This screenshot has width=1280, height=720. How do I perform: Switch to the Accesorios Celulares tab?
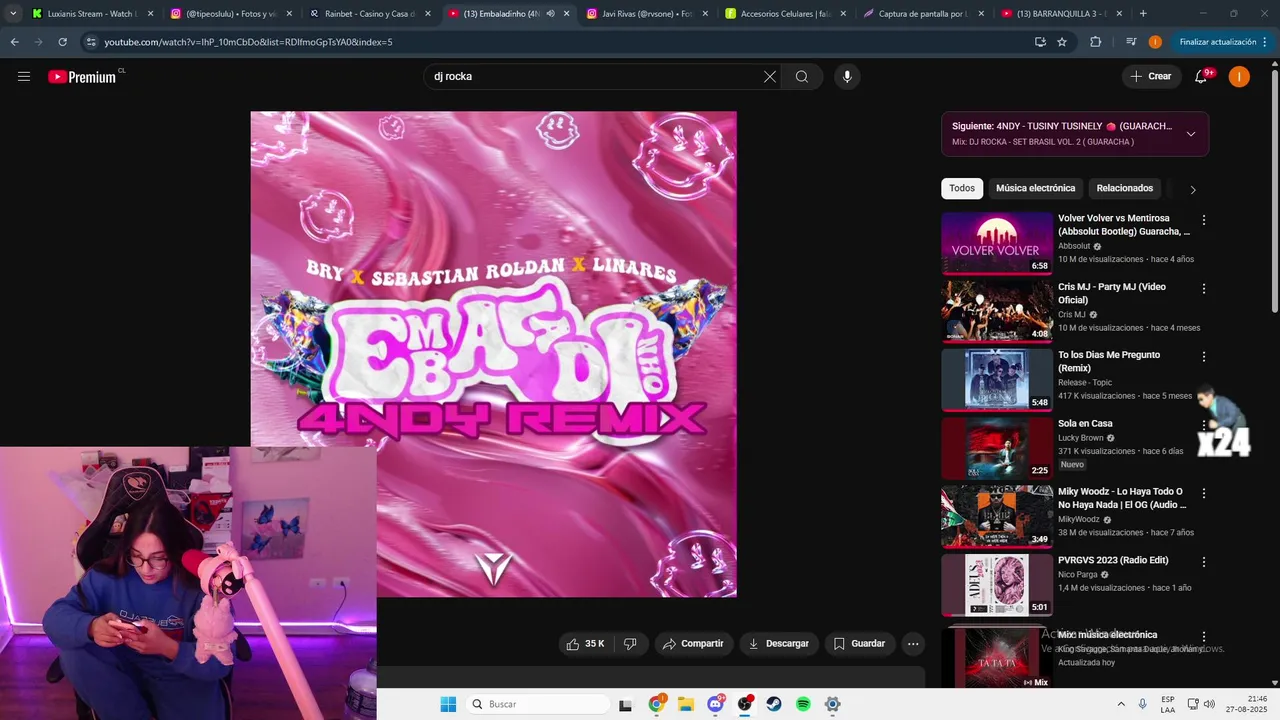coord(786,14)
